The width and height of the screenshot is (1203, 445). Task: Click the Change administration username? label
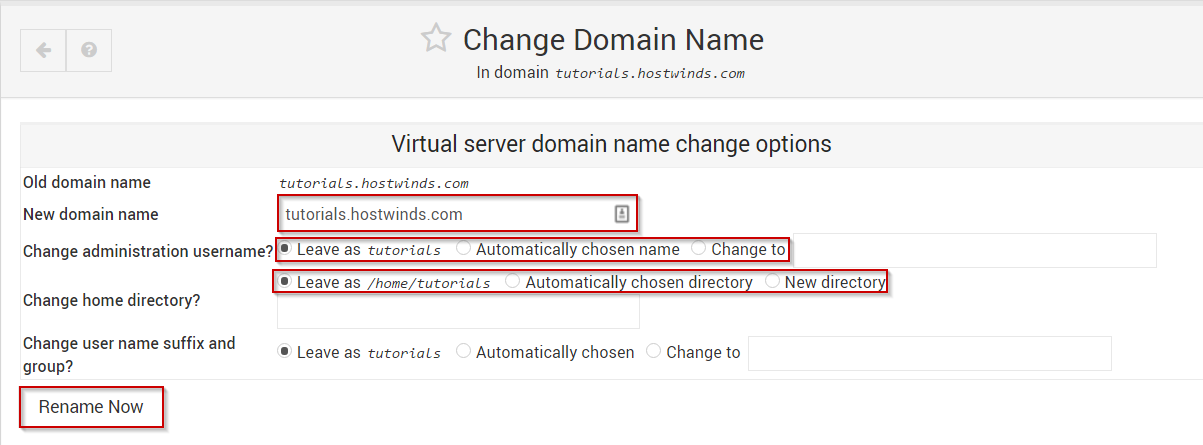pyautogui.click(x=149, y=251)
